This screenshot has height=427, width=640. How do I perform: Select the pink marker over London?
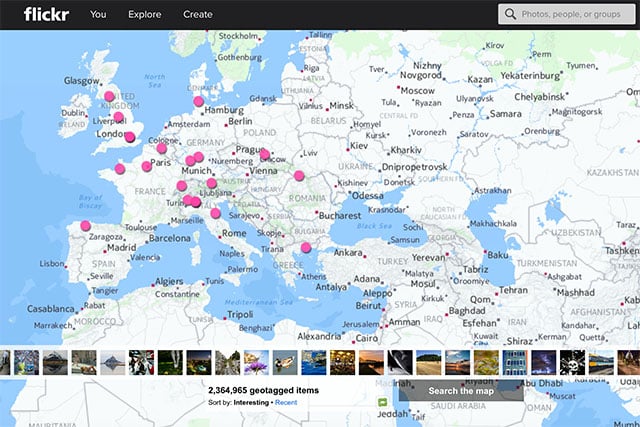coord(129,137)
